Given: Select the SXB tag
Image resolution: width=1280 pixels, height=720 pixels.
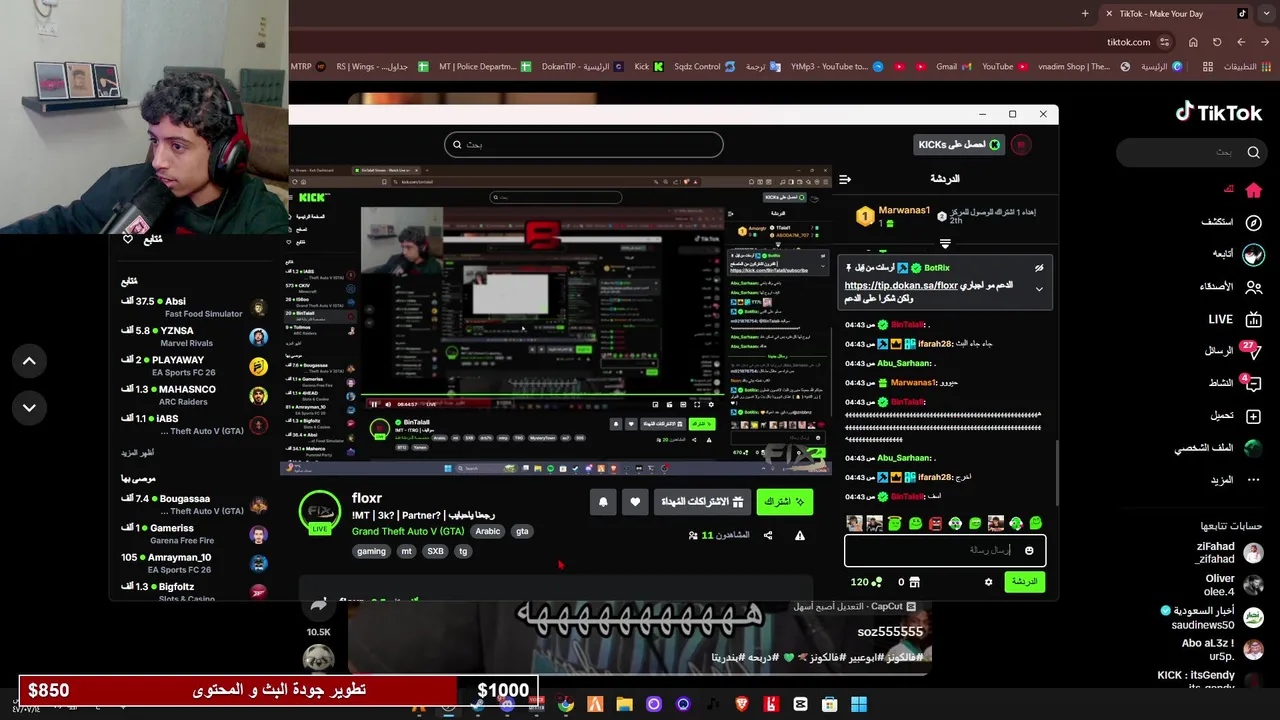Looking at the screenshot, I should [x=435, y=551].
